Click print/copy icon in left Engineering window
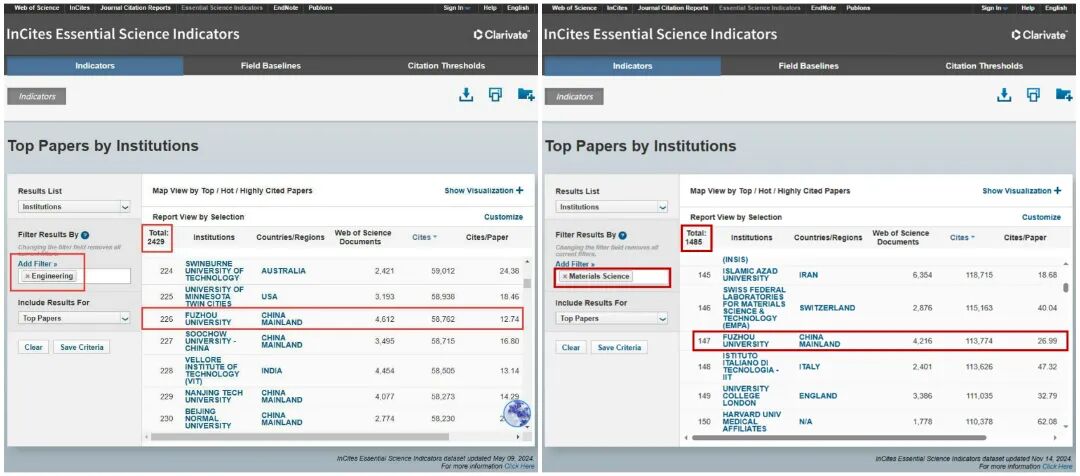Image resolution: width=1080 pixels, height=476 pixels. tap(495, 95)
